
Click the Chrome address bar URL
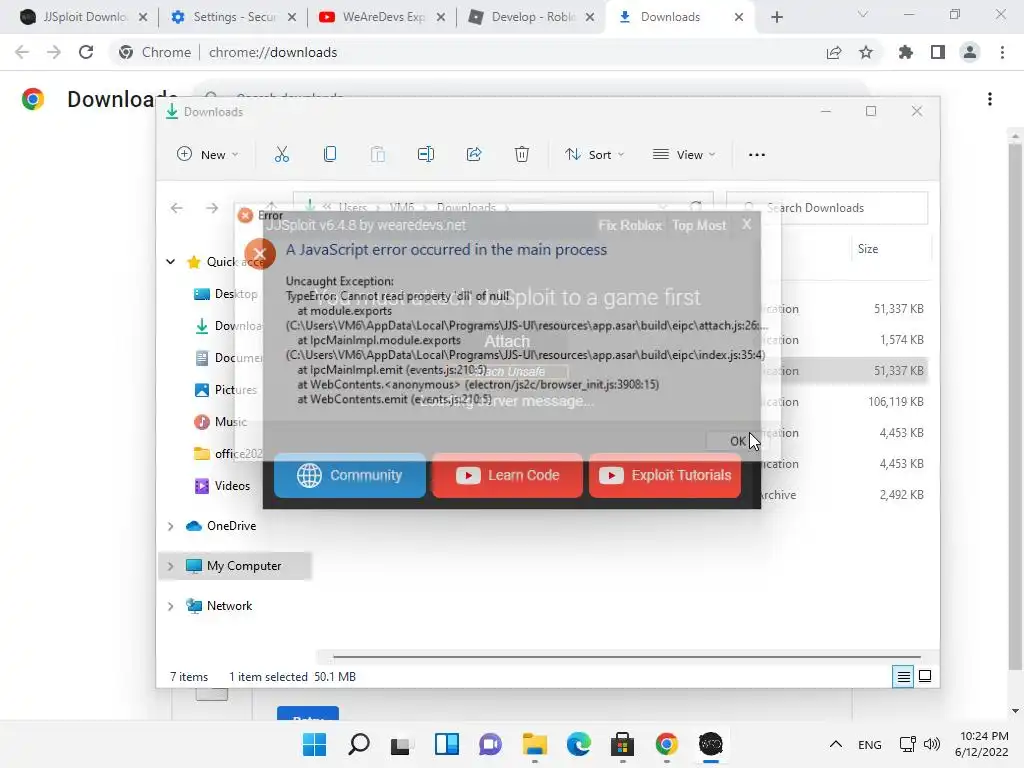tap(273, 52)
